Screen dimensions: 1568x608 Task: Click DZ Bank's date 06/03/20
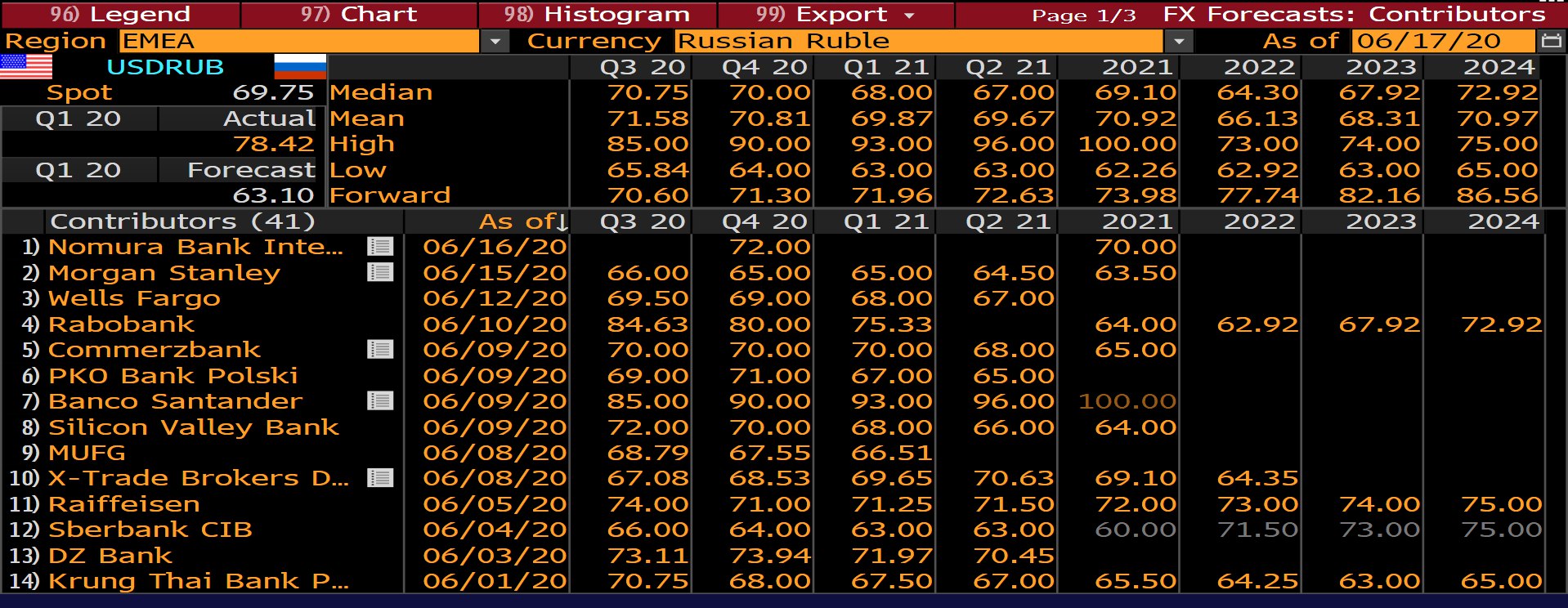coord(495,556)
